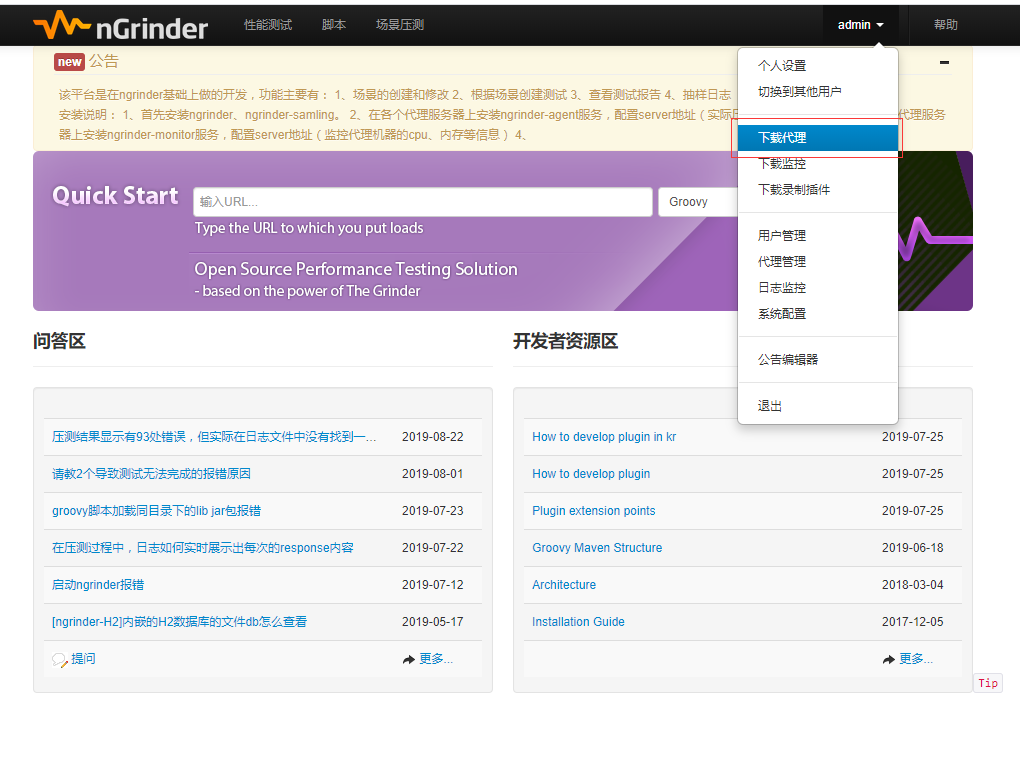The image size is (1020, 766).
Task: Click the Quick Start heading
Action: click(115, 196)
